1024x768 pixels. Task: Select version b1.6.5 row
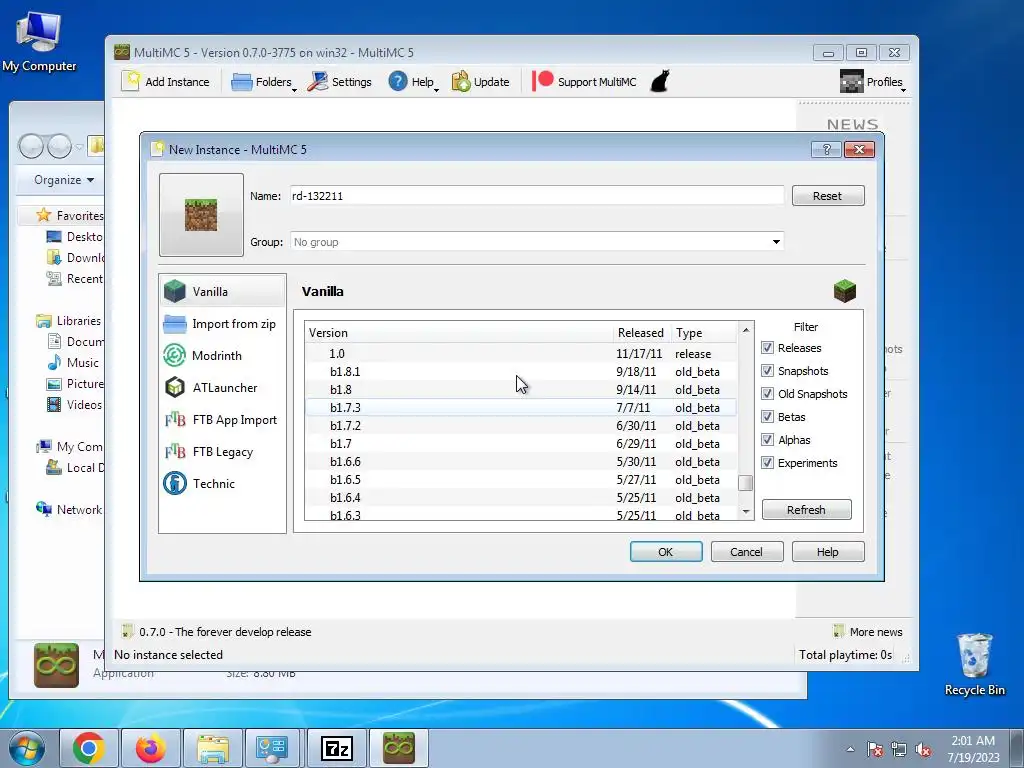pyautogui.click(x=521, y=479)
